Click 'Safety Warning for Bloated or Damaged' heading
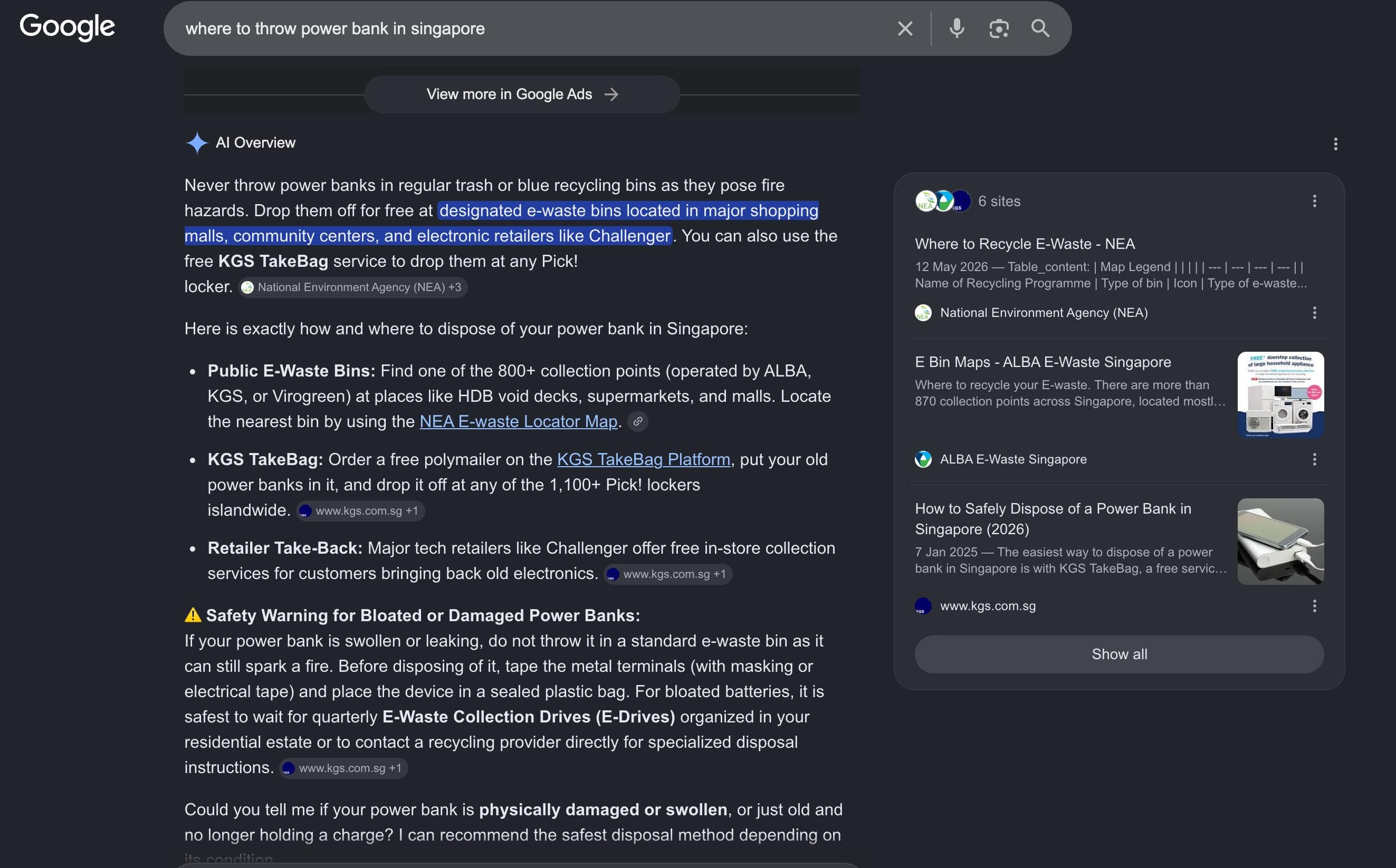The image size is (1396, 868). tap(423, 615)
